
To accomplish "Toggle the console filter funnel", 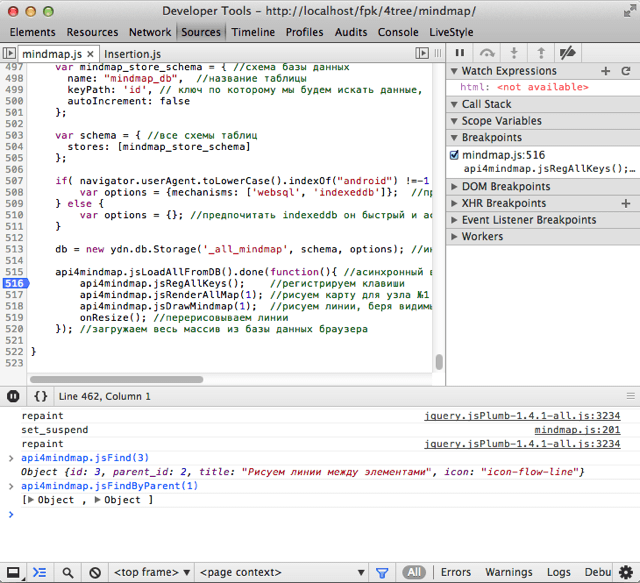I will click(x=381, y=573).
